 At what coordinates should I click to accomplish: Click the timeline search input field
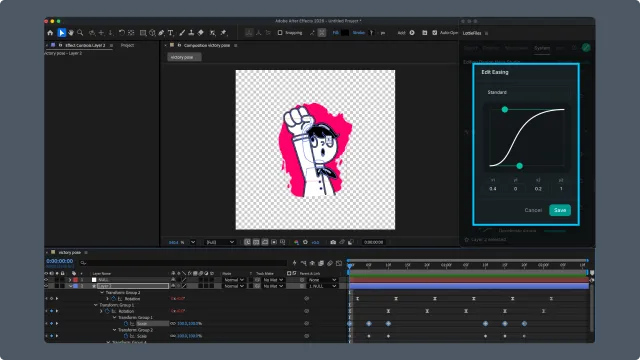[x=184, y=263]
